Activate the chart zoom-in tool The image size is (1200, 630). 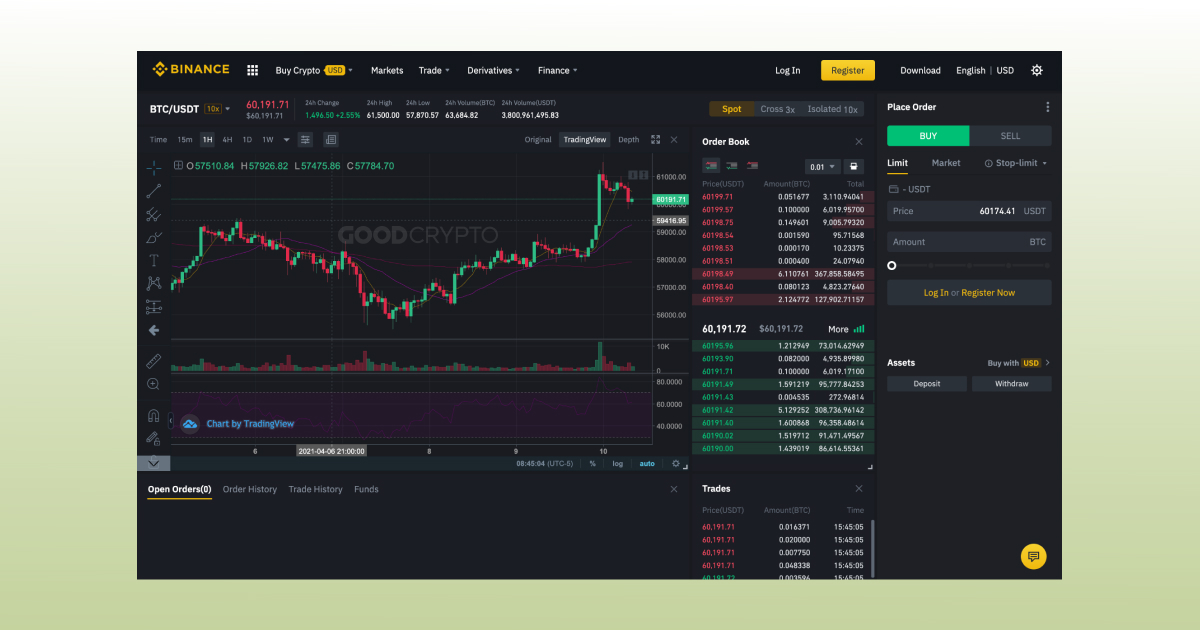[x=153, y=384]
